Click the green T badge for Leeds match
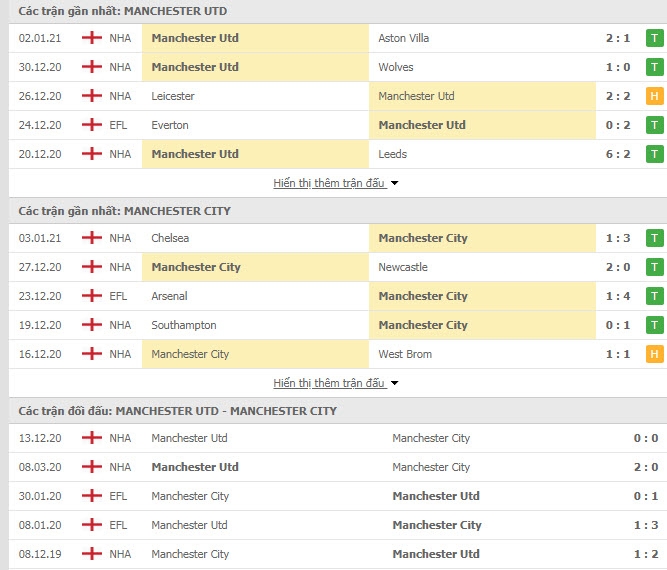Screen dimensions: 667x570 (x=655, y=154)
